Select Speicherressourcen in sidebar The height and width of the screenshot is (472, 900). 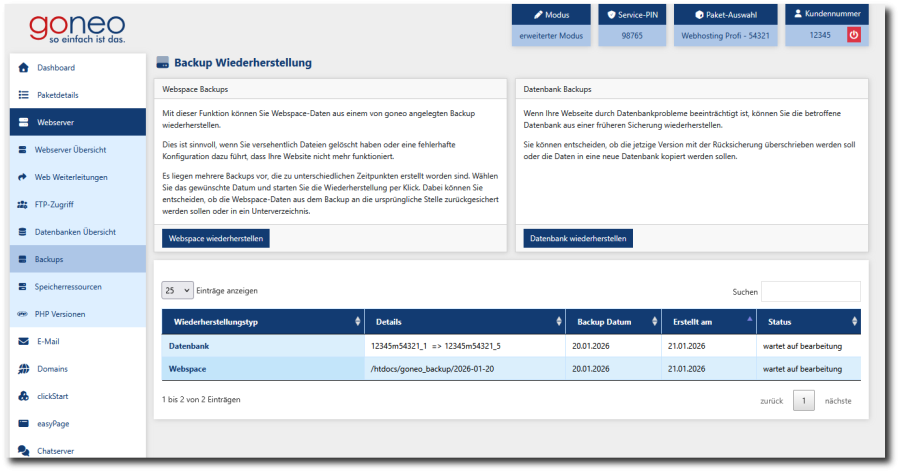coord(77,287)
